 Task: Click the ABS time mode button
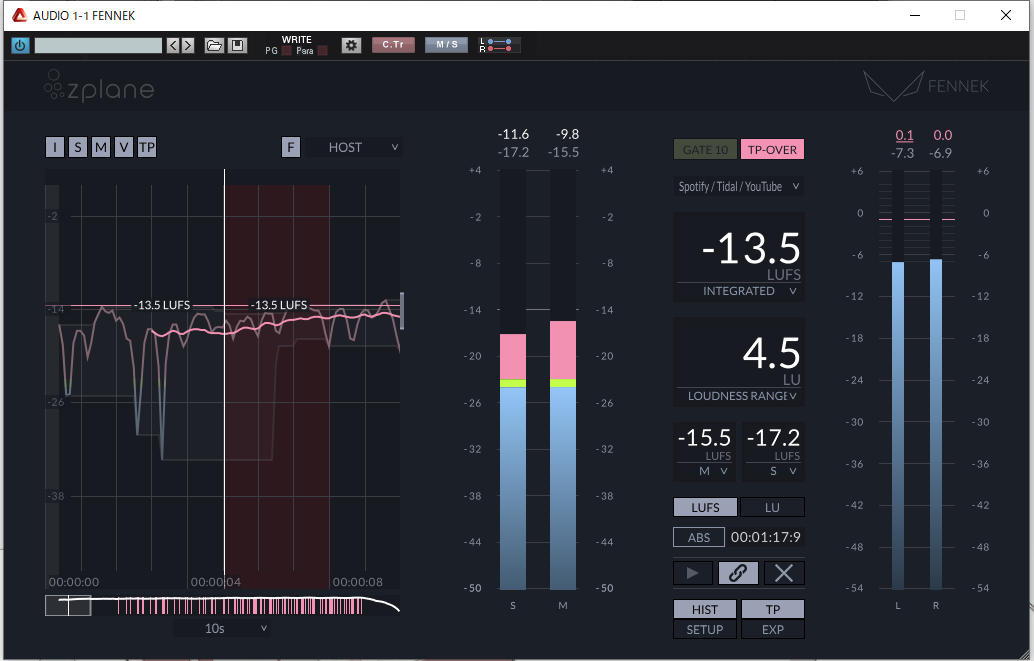(699, 537)
